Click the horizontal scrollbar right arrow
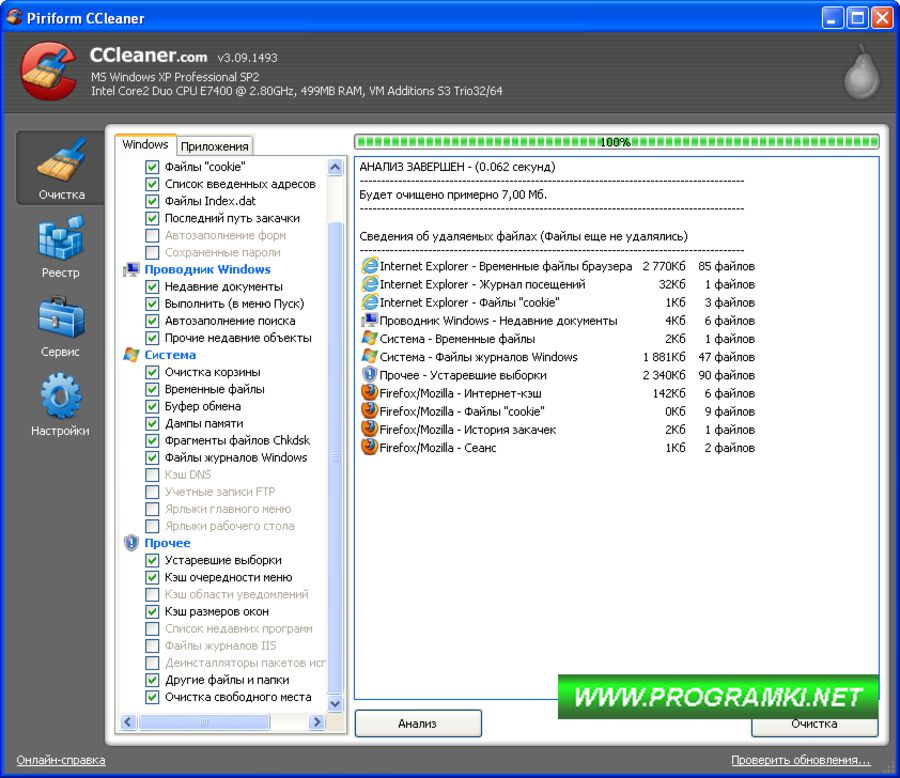The height and width of the screenshot is (778, 900). [317, 721]
